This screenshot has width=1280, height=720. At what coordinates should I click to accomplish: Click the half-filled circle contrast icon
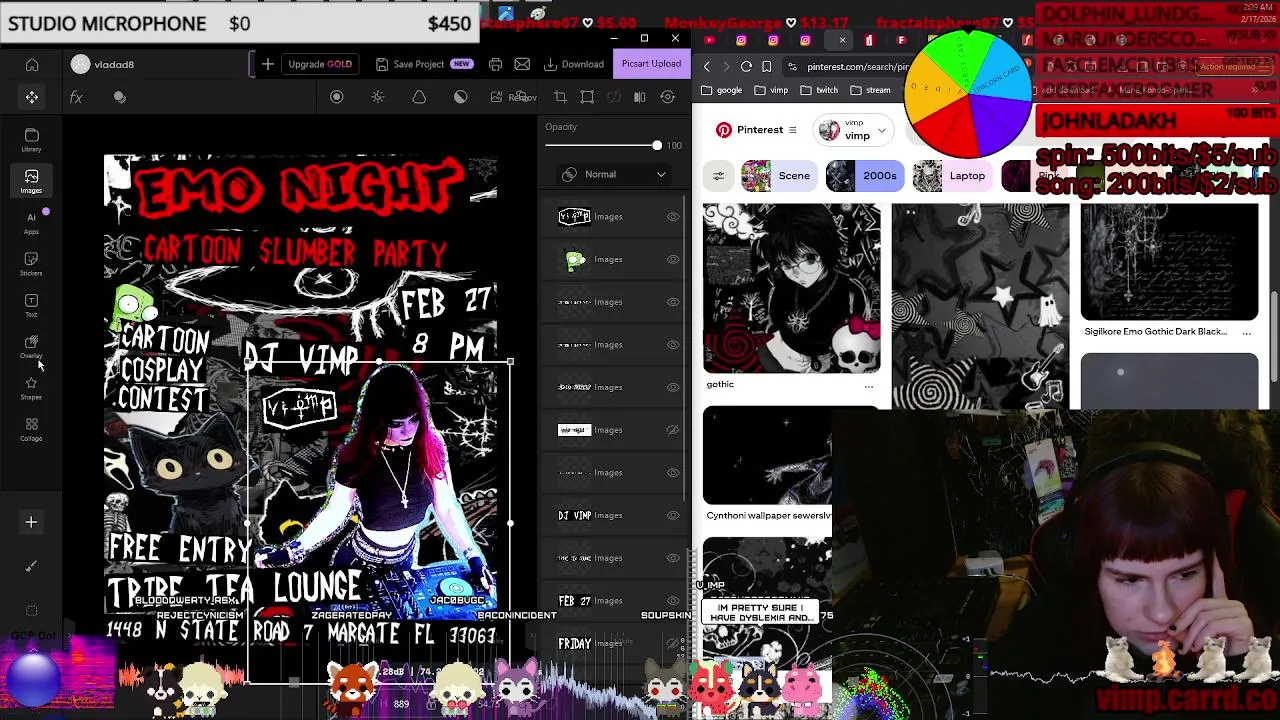[461, 97]
